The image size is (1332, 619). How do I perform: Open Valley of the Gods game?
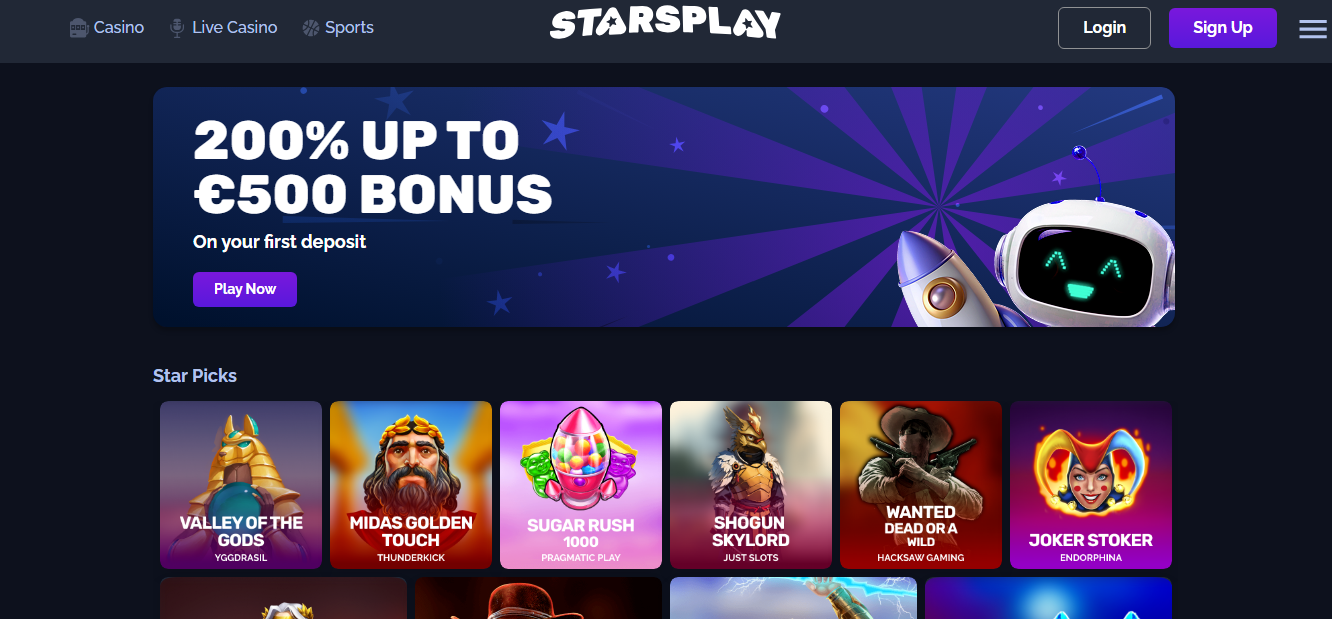pos(241,485)
